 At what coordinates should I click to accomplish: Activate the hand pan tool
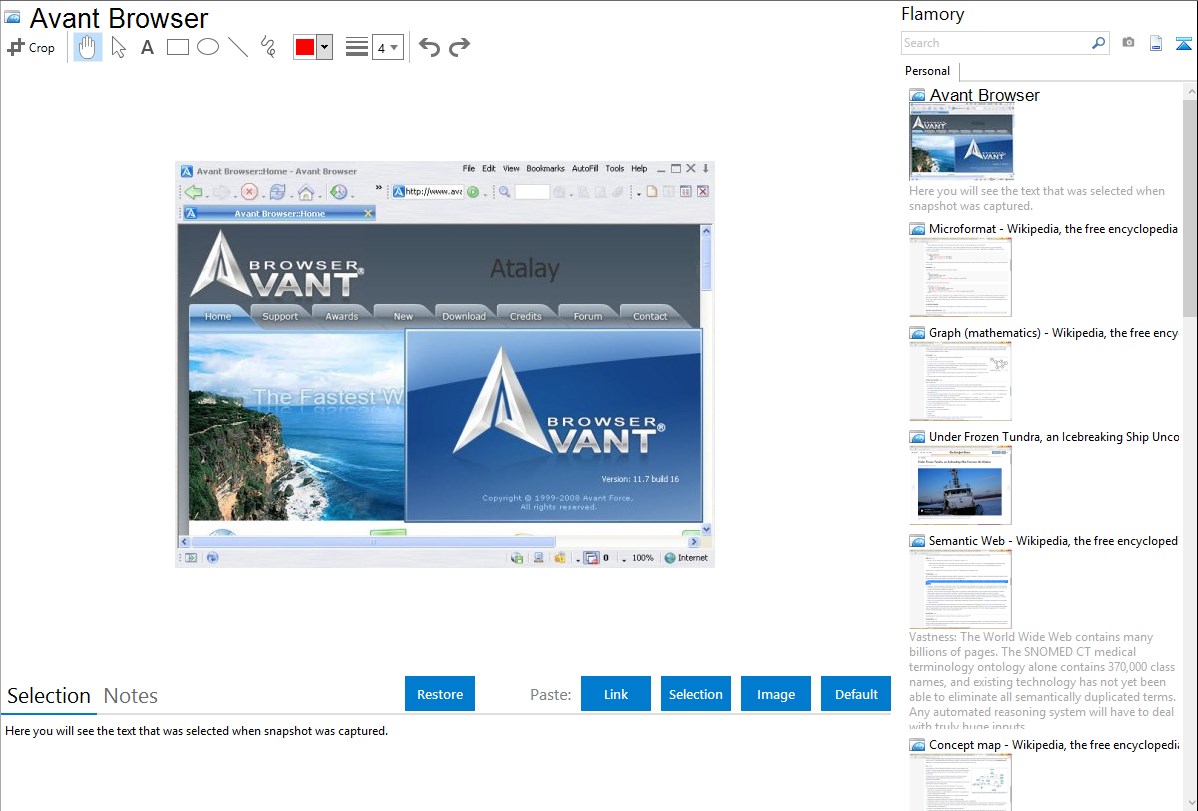coord(87,47)
